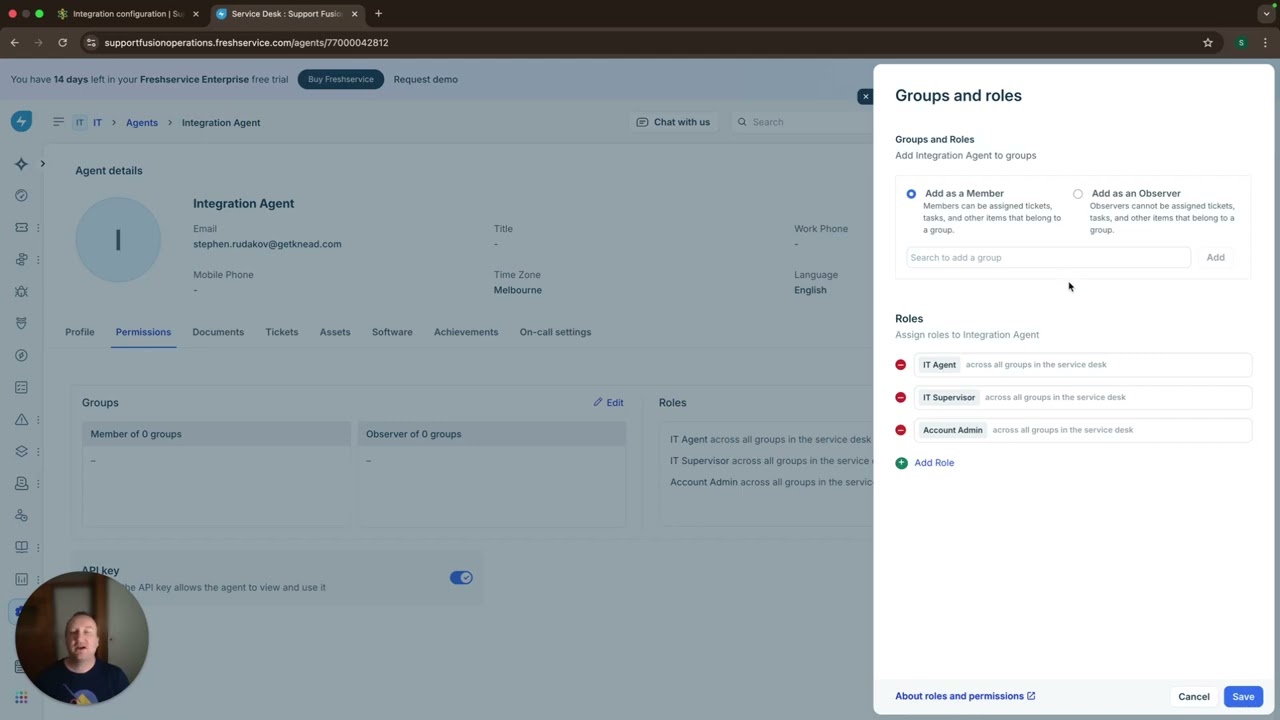Open a new browser tab
This screenshot has width=1280, height=720.
(378, 14)
